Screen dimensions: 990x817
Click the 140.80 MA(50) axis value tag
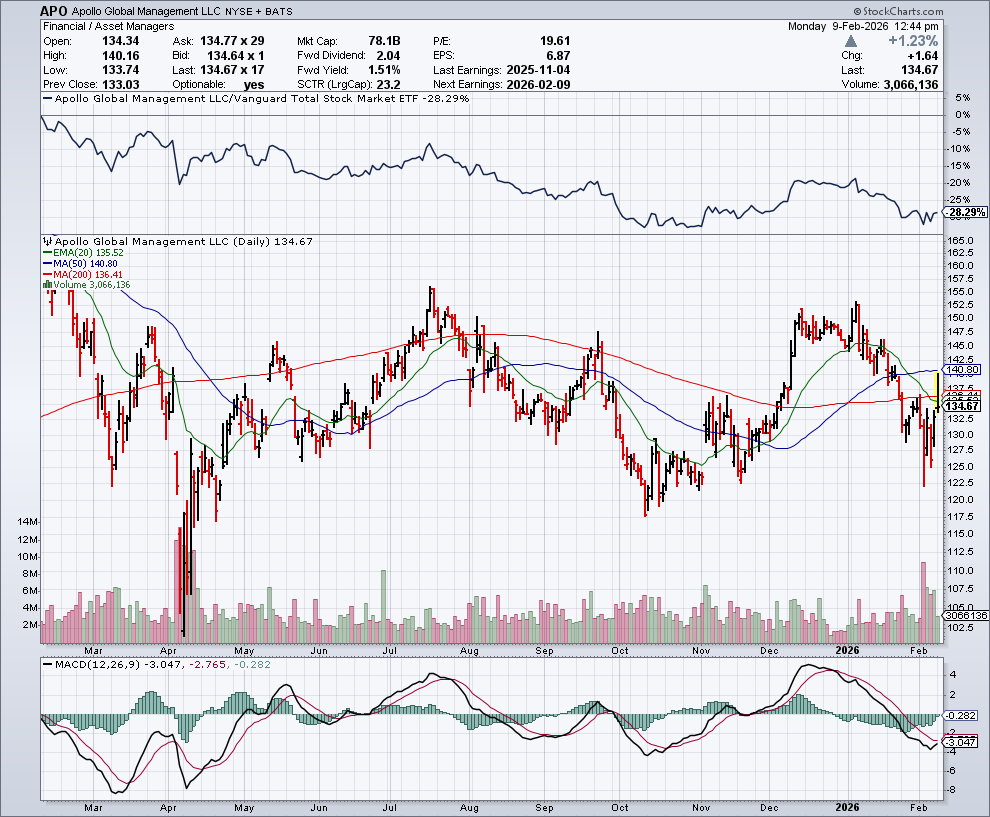[965, 369]
